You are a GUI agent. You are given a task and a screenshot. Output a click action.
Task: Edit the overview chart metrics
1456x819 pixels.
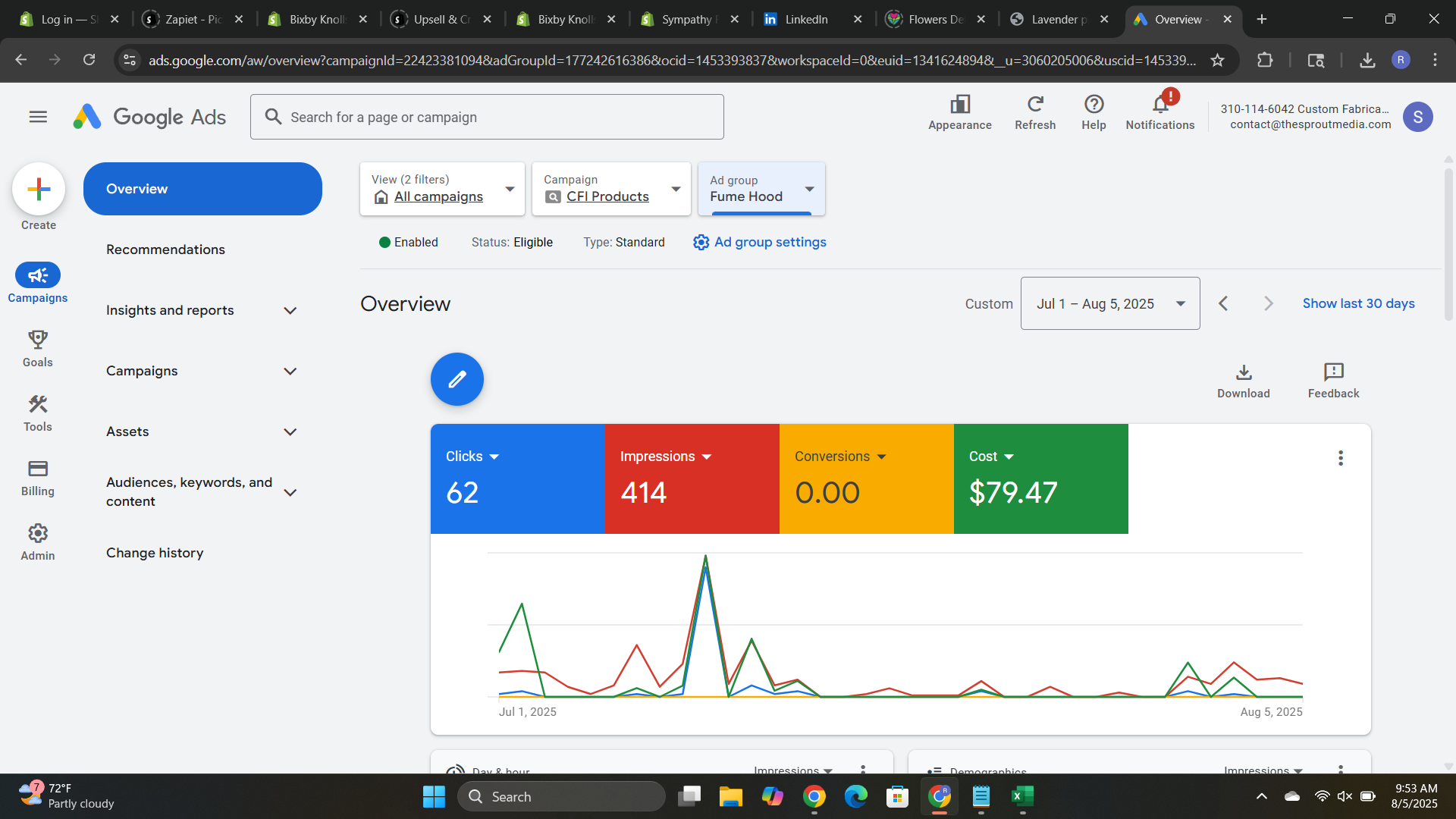(457, 378)
